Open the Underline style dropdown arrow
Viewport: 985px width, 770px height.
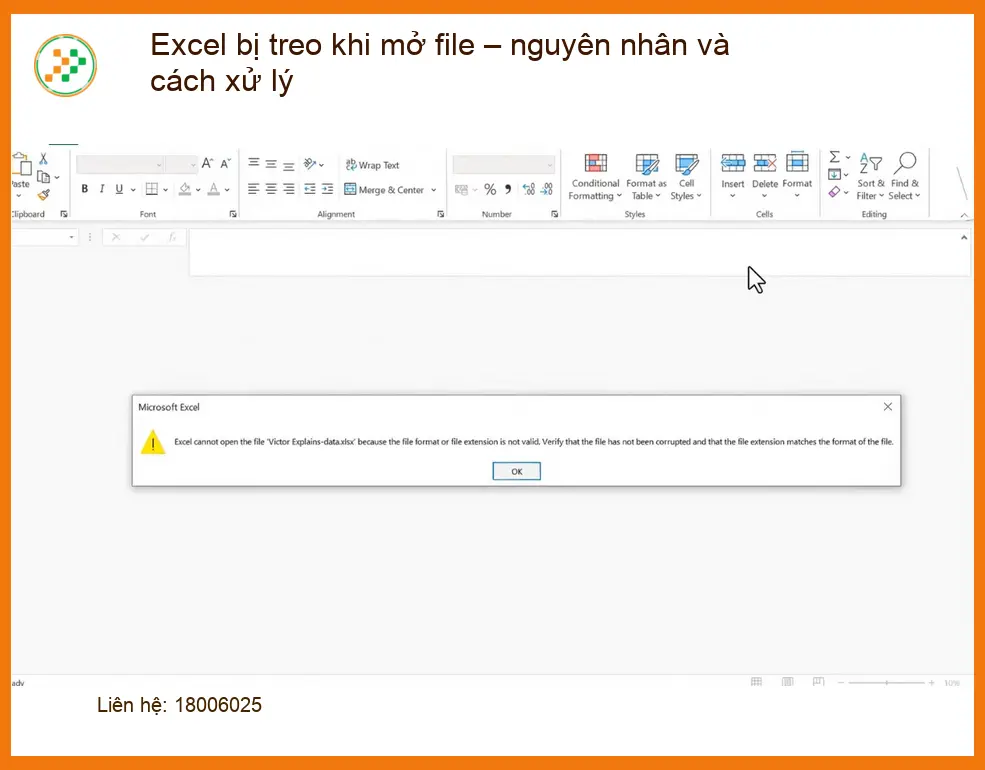pos(133,190)
